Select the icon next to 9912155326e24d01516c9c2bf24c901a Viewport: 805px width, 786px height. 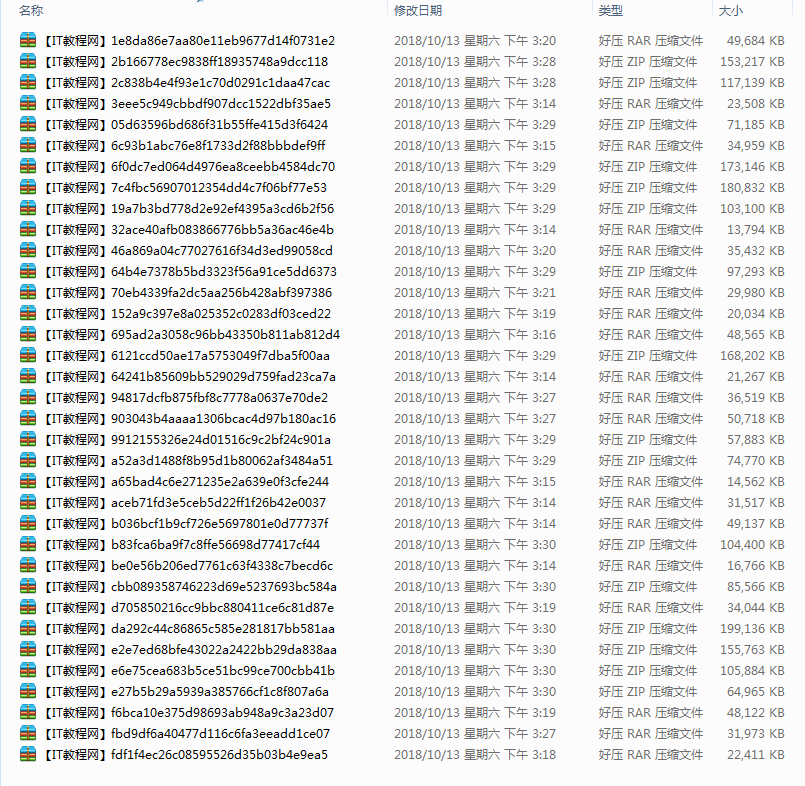(27, 440)
